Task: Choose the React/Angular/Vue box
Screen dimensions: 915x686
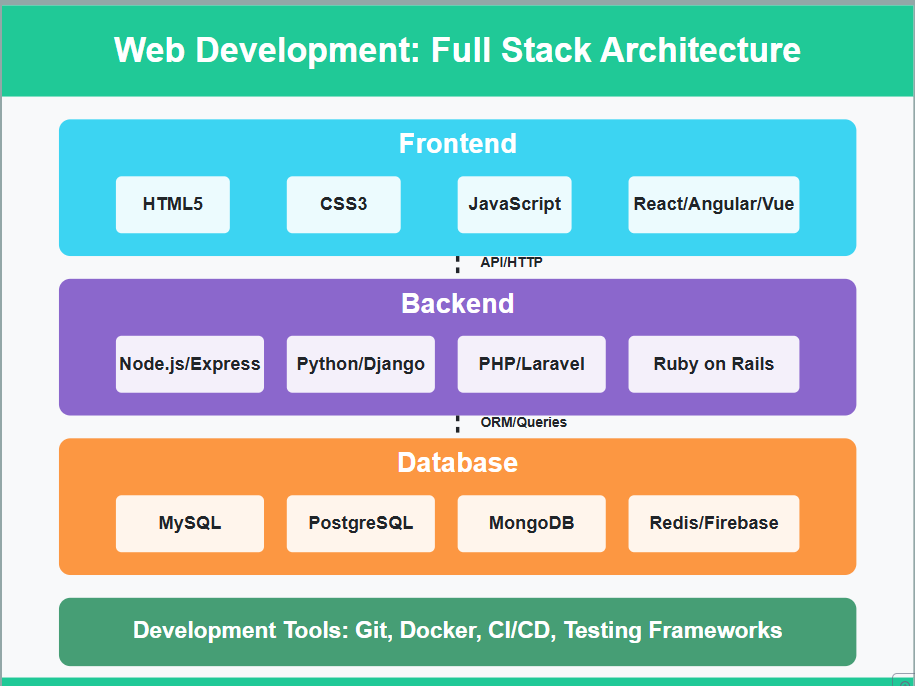Action: (x=714, y=205)
